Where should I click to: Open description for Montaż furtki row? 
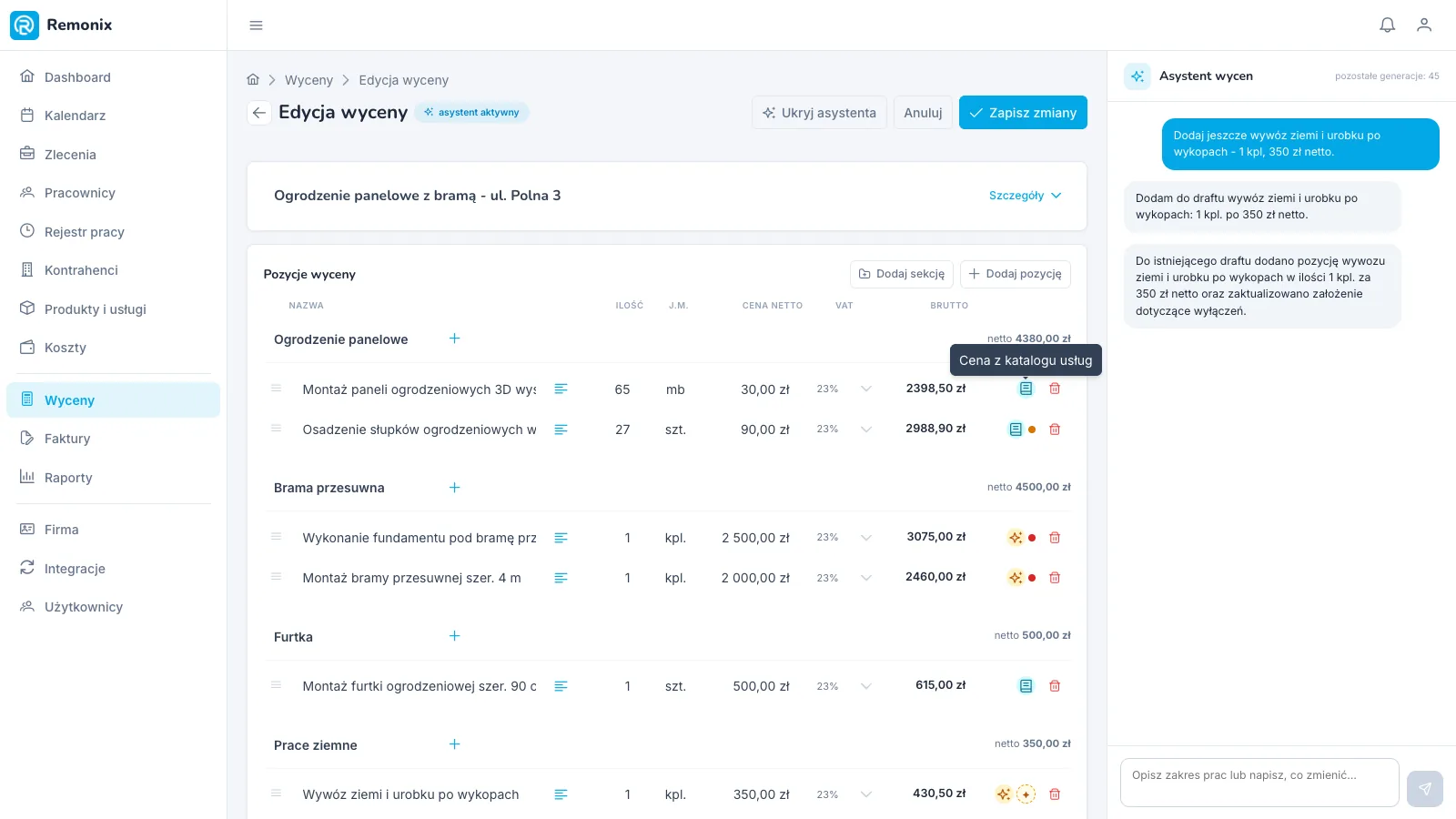pos(561,686)
